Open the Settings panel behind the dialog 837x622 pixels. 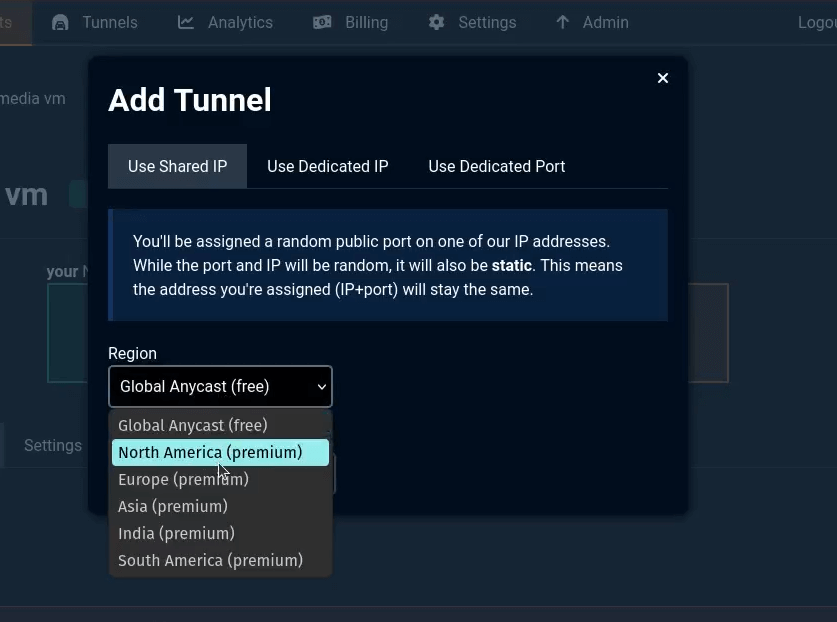[x=52, y=445]
